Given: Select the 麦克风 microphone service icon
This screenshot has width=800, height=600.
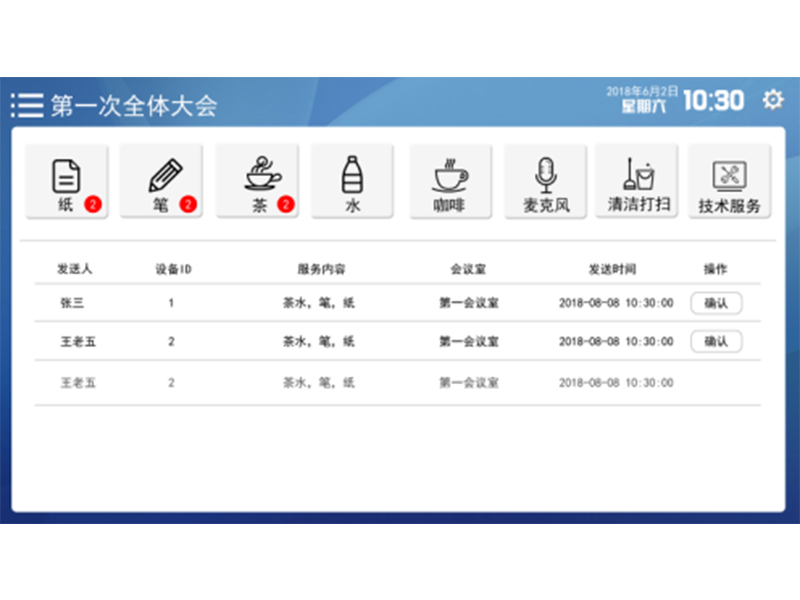Looking at the screenshot, I should tap(545, 181).
